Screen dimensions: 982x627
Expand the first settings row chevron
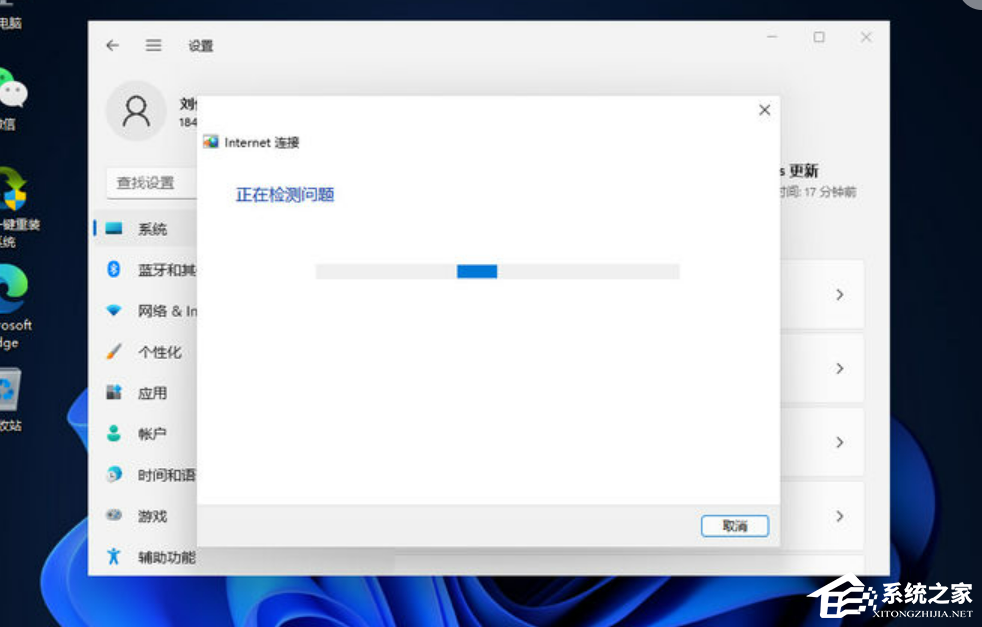coord(839,295)
